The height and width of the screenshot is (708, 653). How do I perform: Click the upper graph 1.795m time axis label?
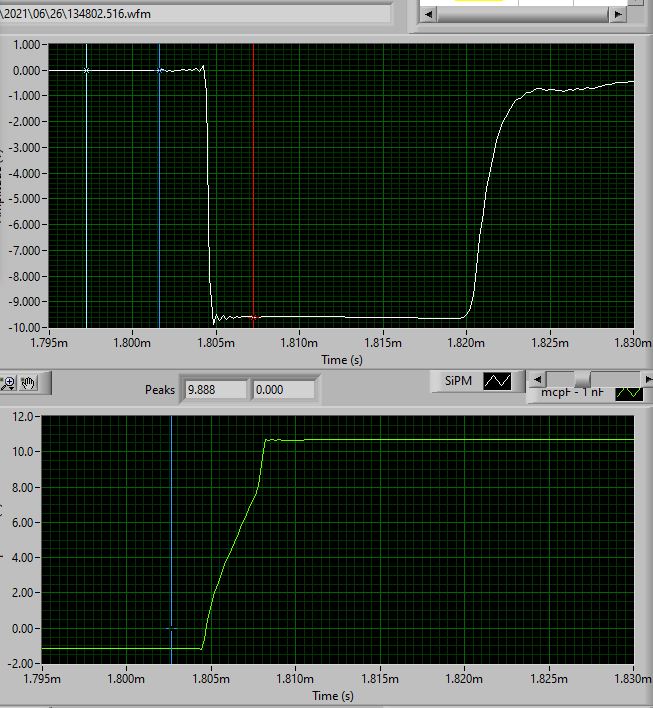coord(49,343)
